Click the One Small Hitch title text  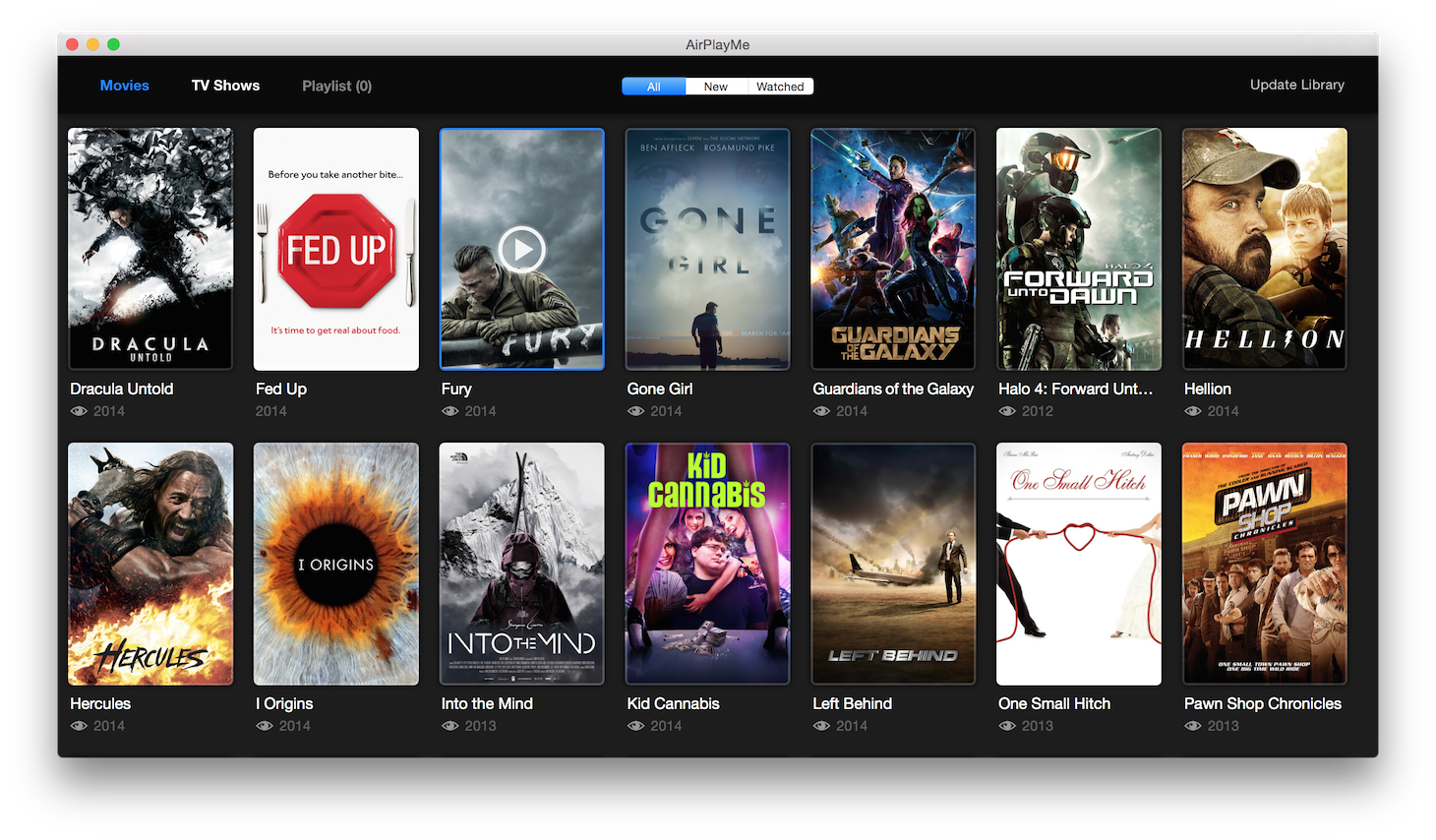pos(1054,703)
